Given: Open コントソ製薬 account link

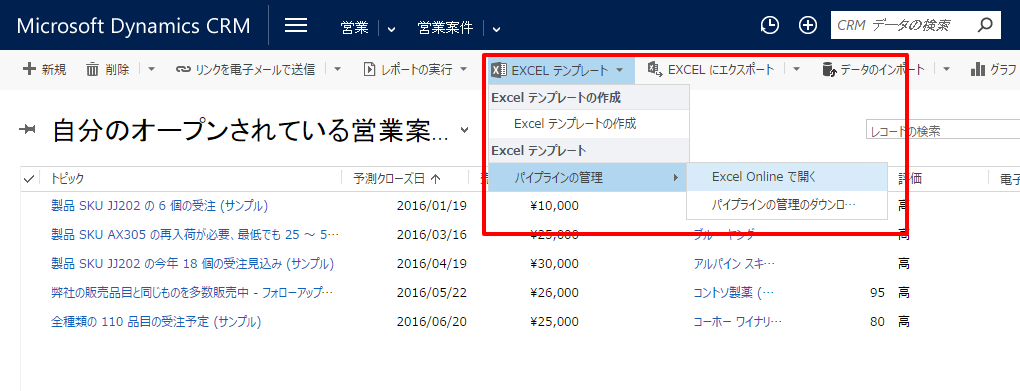Looking at the screenshot, I should tap(734, 293).
